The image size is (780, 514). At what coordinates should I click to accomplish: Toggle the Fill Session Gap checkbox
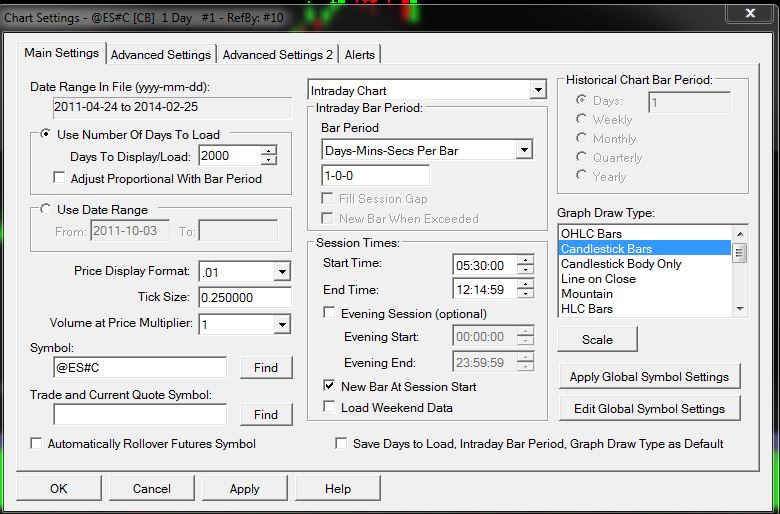327,198
